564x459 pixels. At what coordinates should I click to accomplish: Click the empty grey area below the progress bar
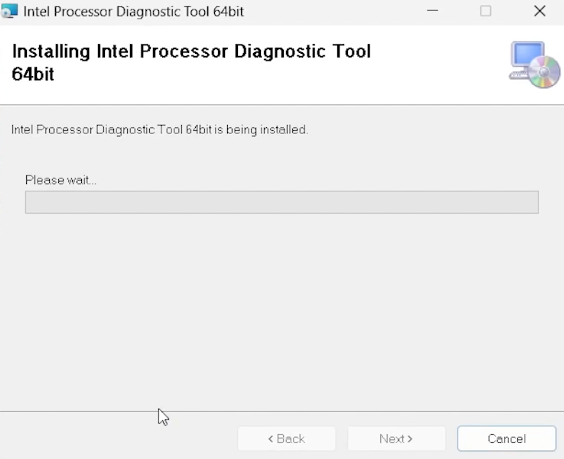pyautogui.click(x=282, y=309)
